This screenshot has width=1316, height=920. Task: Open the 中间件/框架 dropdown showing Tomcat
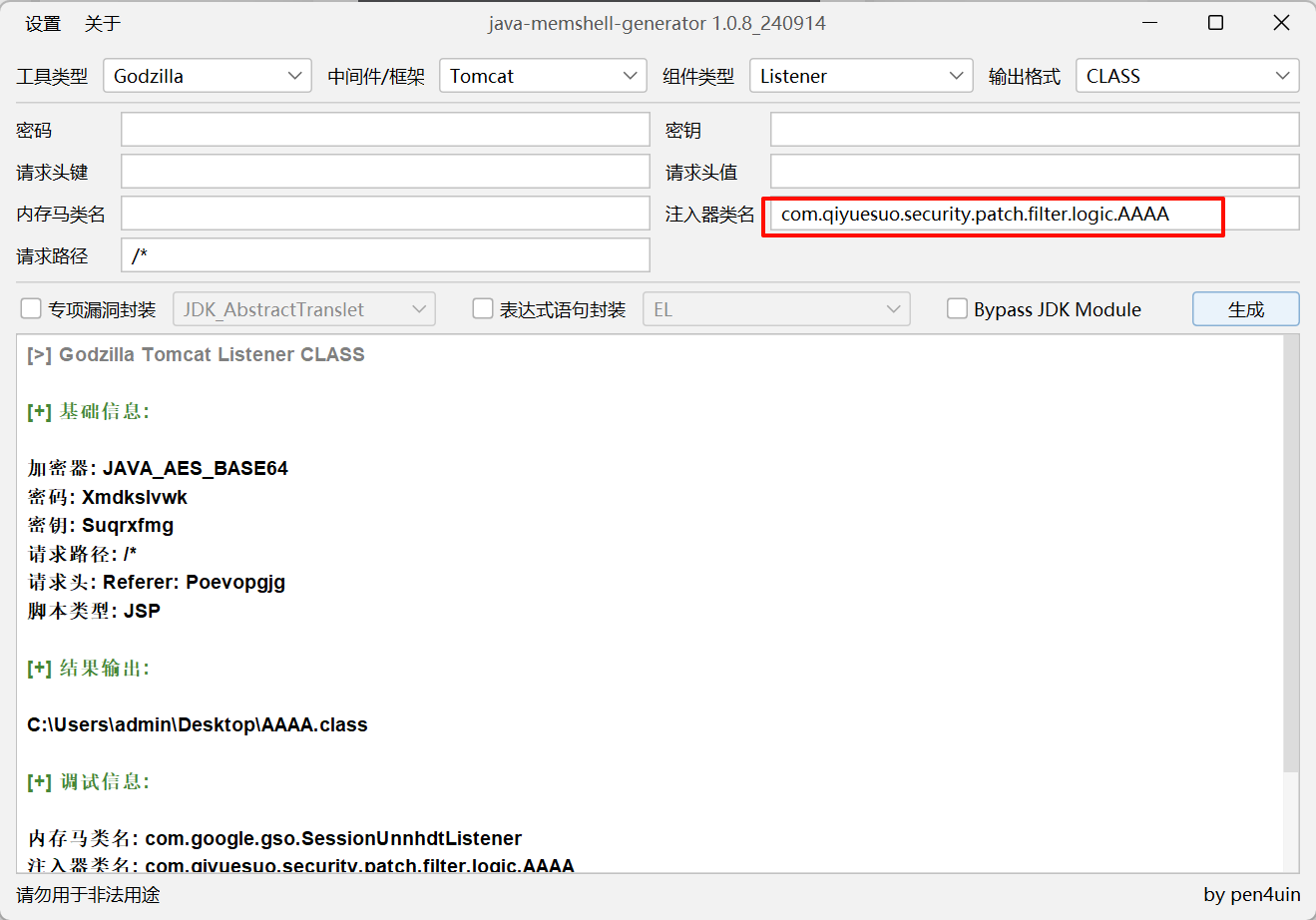pyautogui.click(x=543, y=75)
